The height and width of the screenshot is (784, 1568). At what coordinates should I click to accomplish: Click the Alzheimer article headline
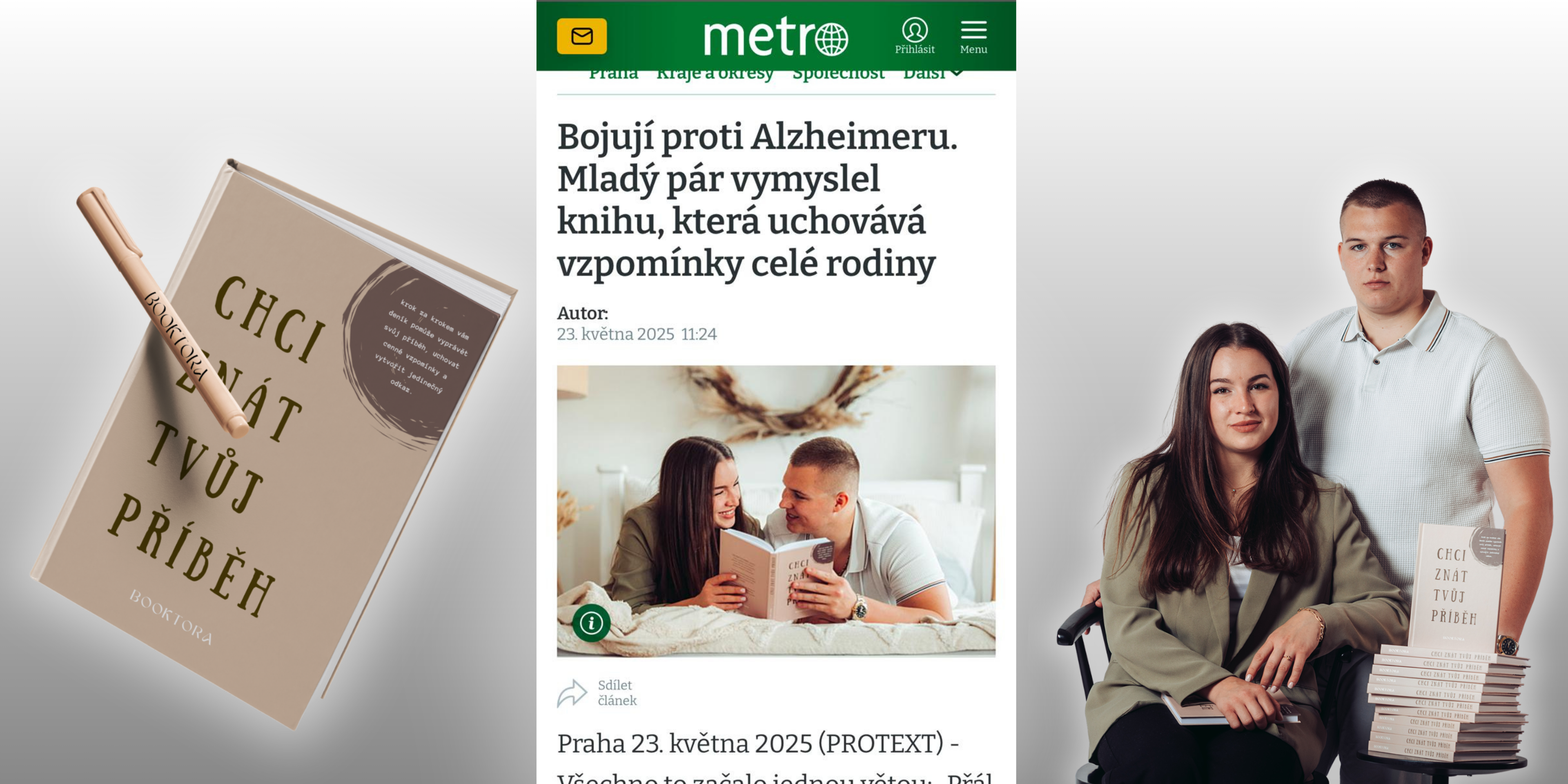coord(757,200)
